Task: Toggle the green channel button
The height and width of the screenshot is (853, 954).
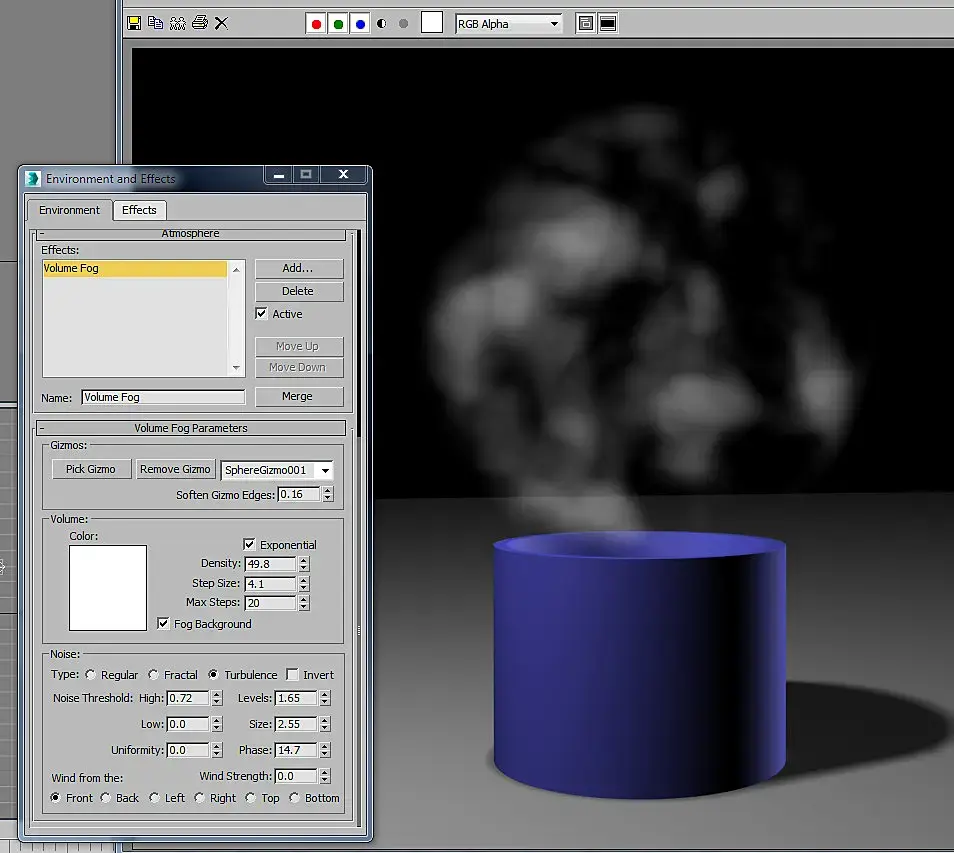Action: click(338, 24)
